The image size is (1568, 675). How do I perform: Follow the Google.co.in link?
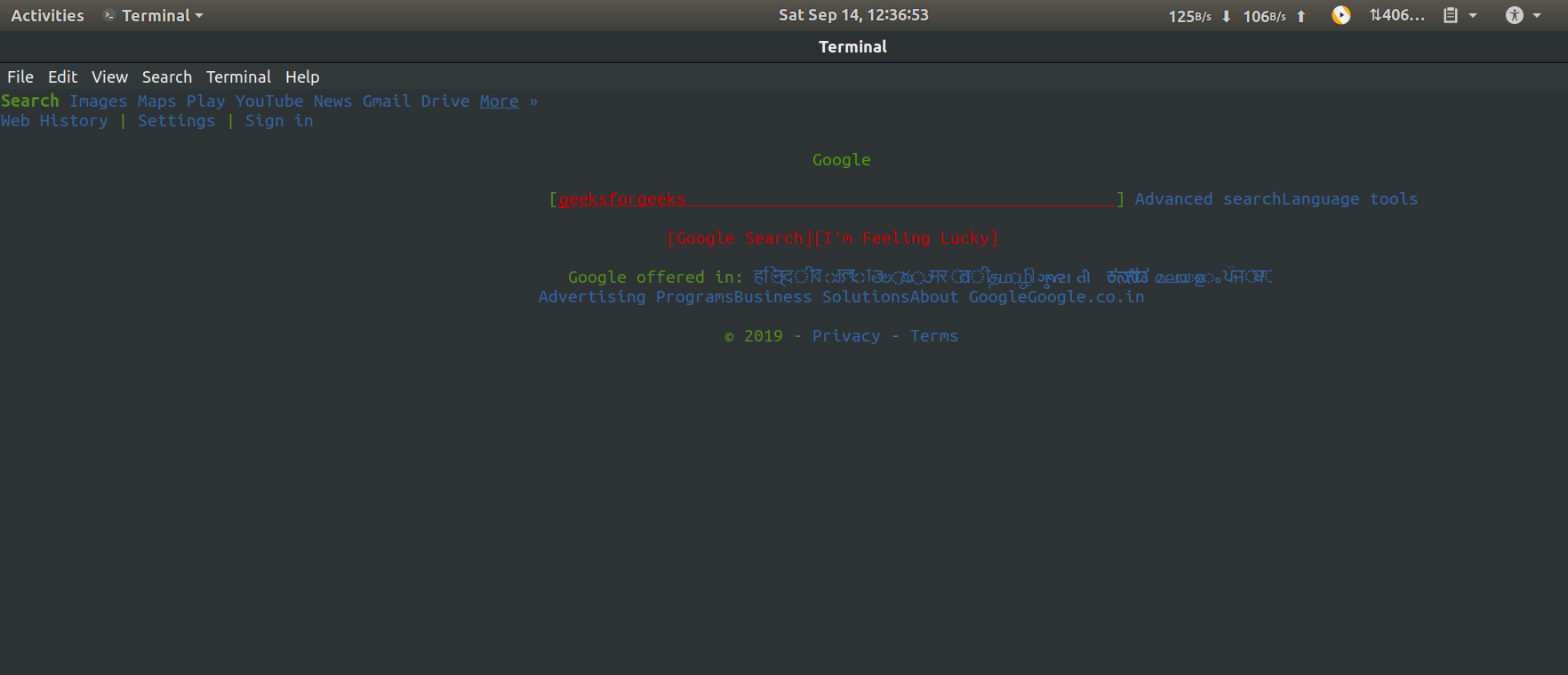pos(1086,297)
